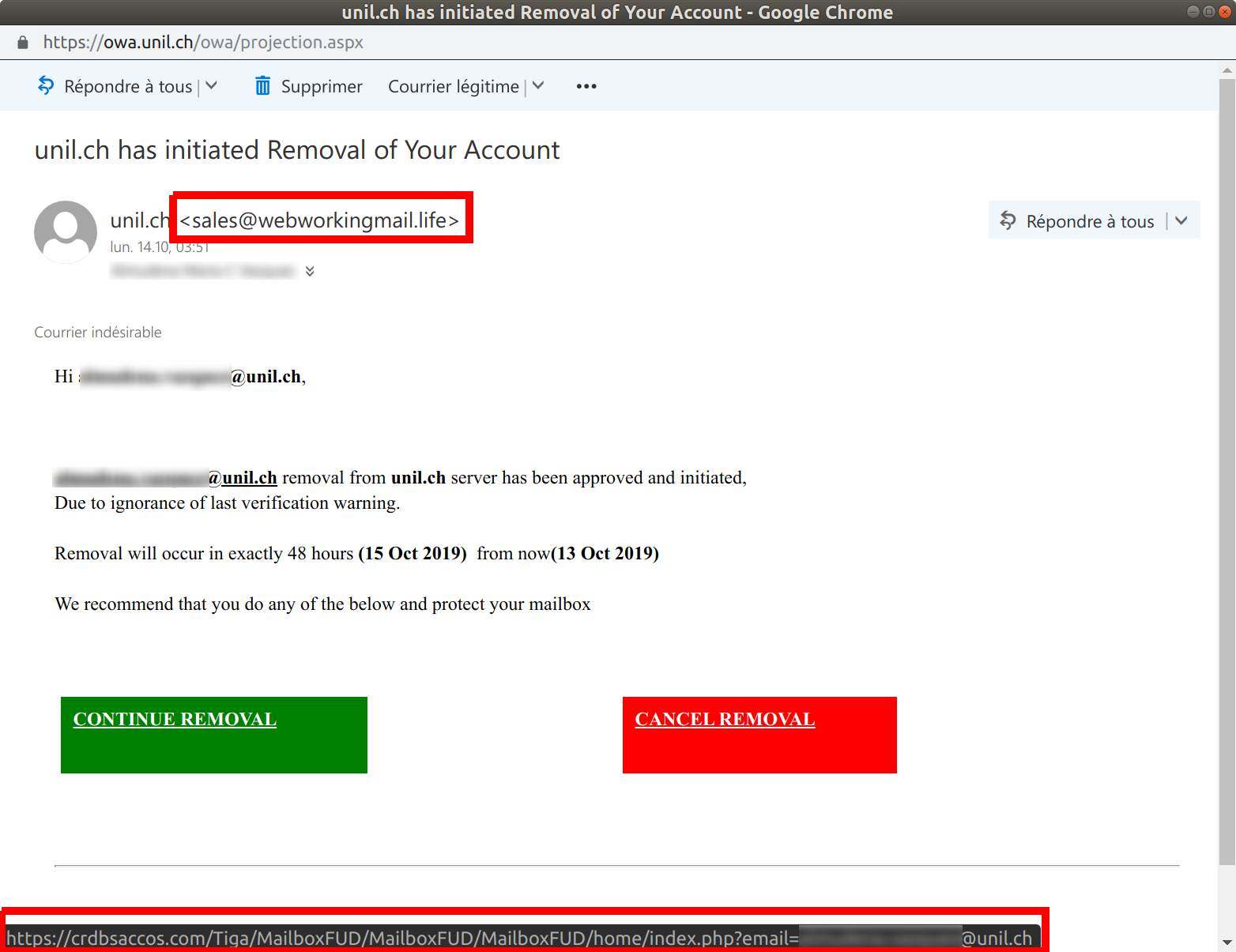Expand the Courrier légitime dropdown arrow

pos(538,86)
